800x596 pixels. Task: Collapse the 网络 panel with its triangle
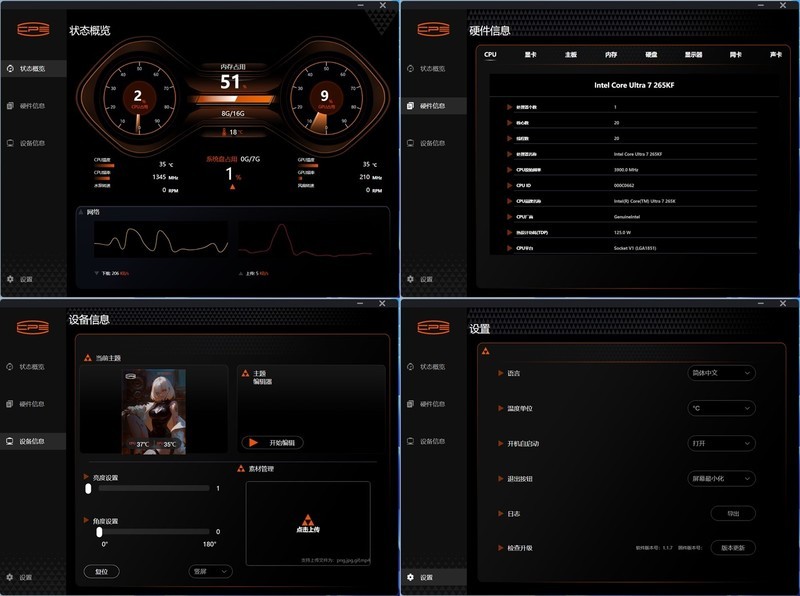[x=81, y=212]
